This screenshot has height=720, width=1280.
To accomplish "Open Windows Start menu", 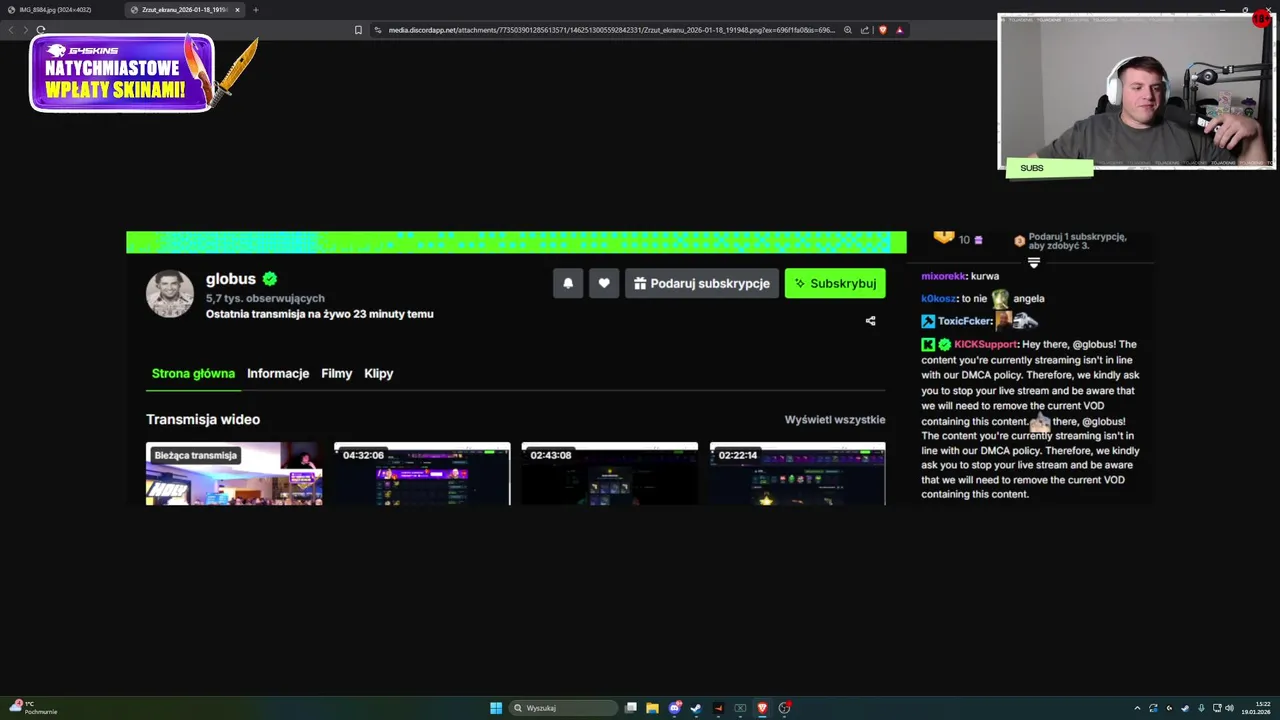I will 496,708.
